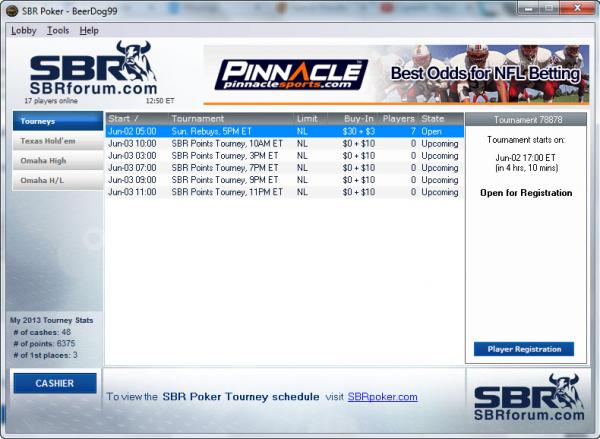600x439 pixels.
Task: Switch to the Omaha High tab
Action: (57, 161)
